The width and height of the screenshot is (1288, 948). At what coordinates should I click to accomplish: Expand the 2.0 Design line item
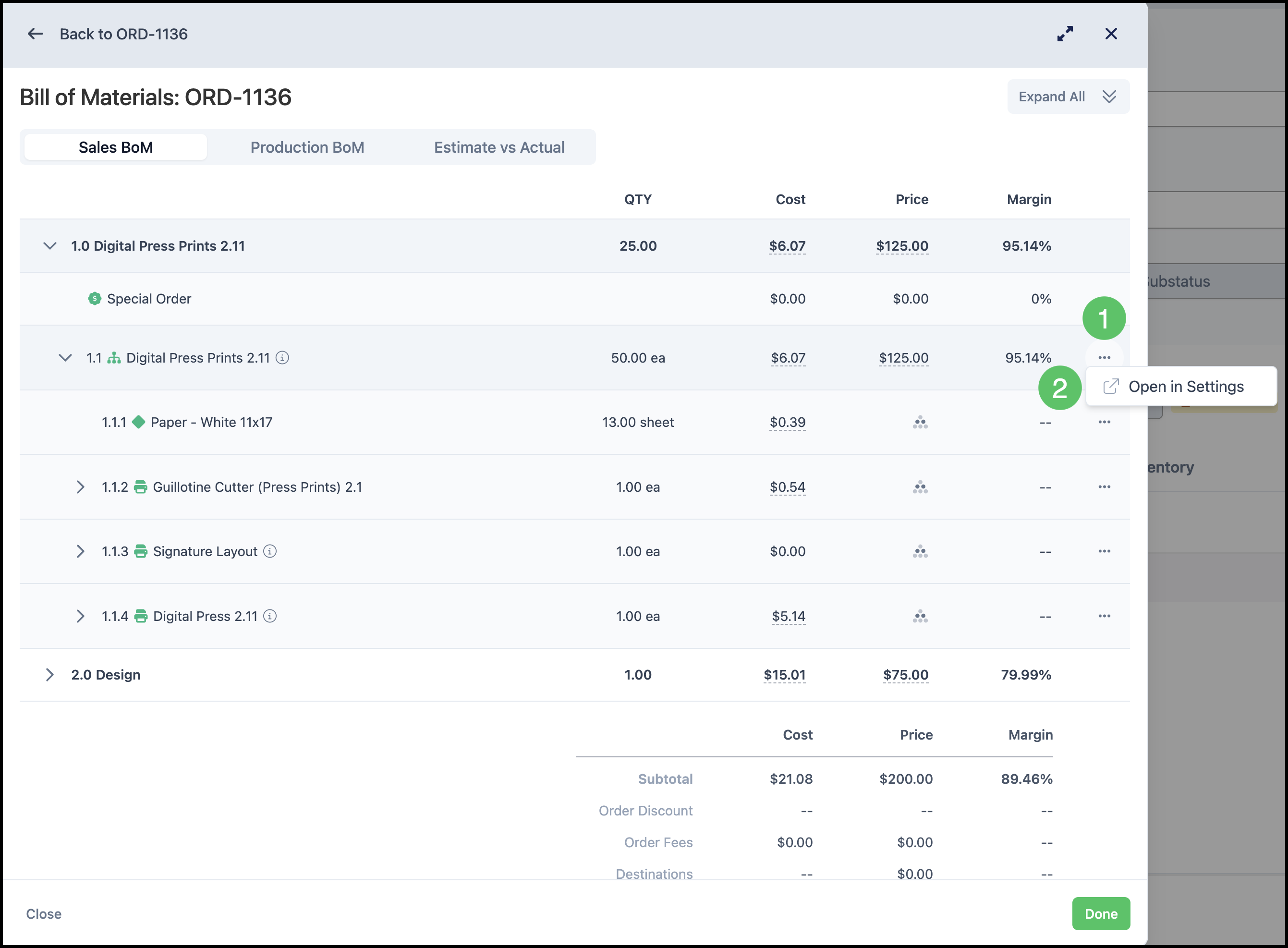[50, 674]
